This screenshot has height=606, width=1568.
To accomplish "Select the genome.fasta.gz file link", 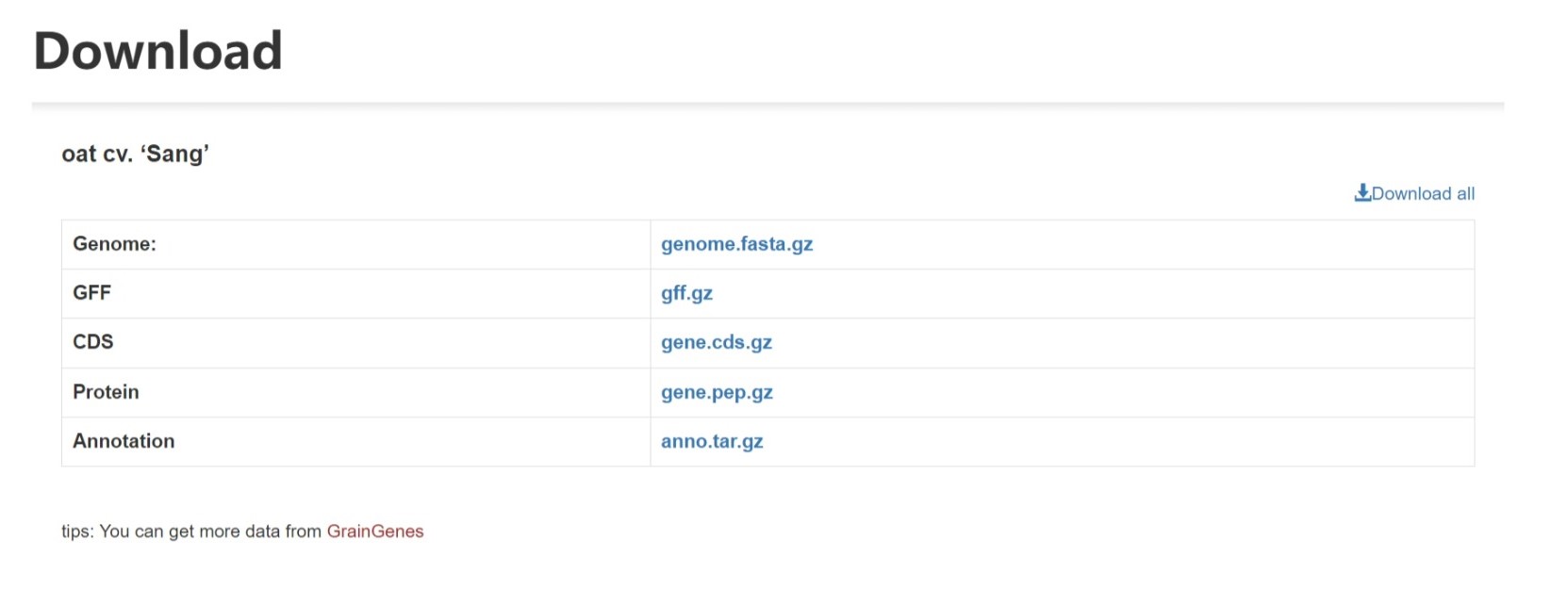I will (738, 243).
